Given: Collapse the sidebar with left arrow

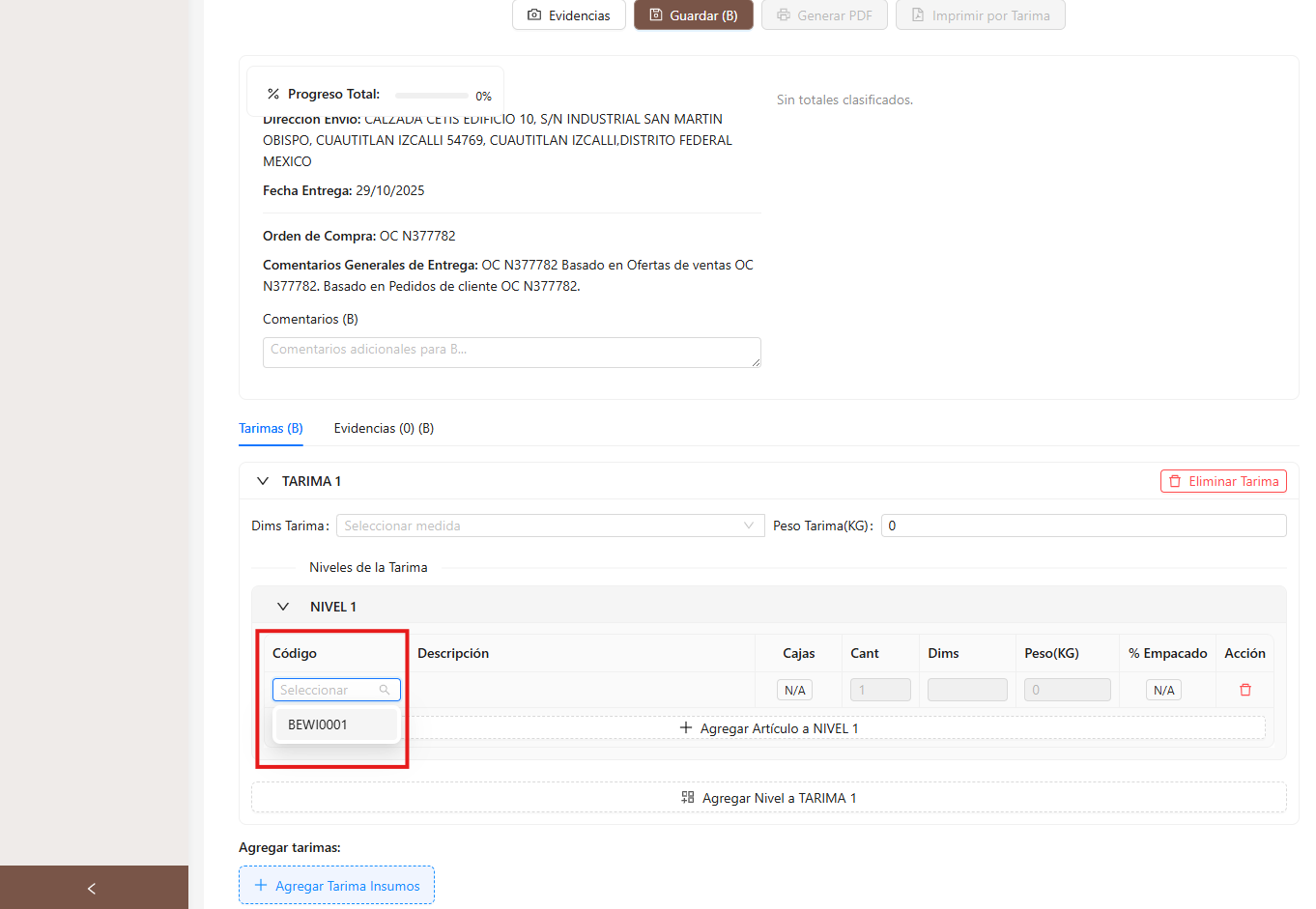Looking at the screenshot, I should click(92, 889).
